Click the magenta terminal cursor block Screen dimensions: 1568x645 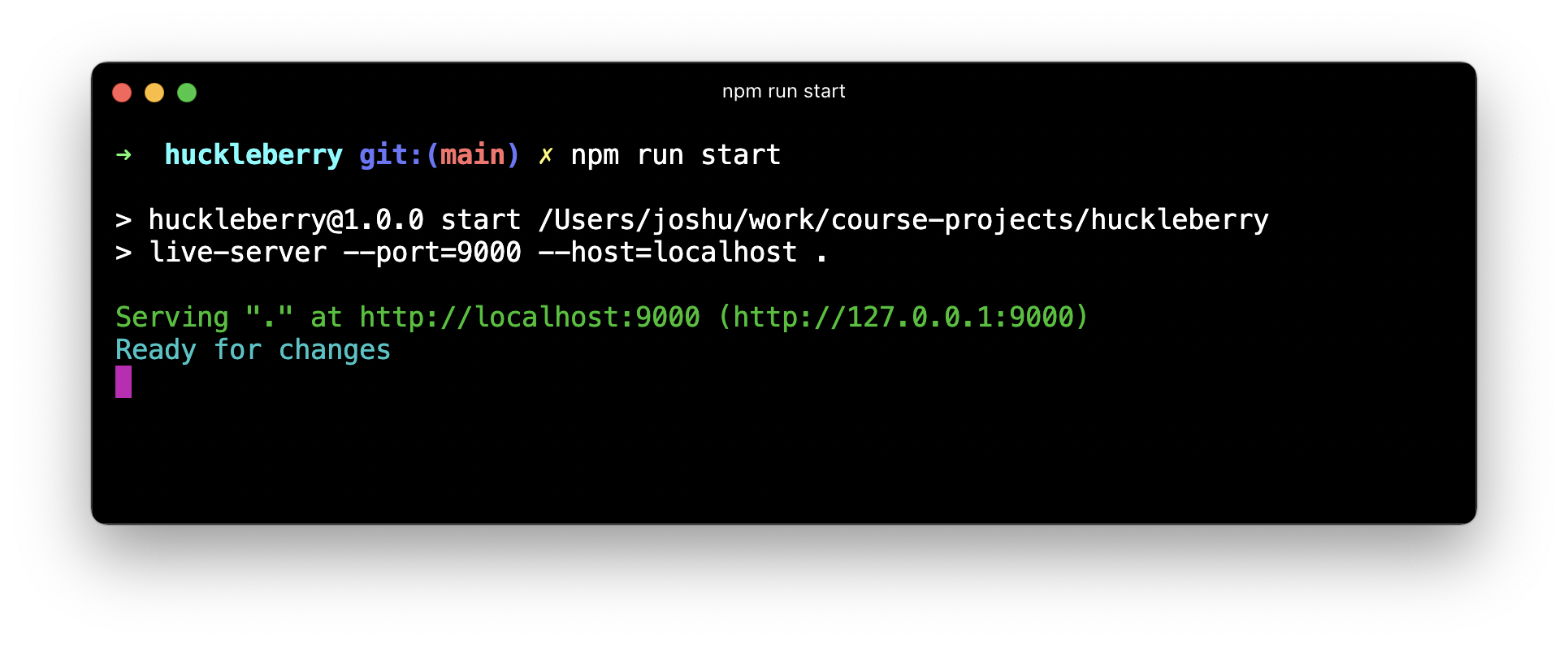point(123,382)
